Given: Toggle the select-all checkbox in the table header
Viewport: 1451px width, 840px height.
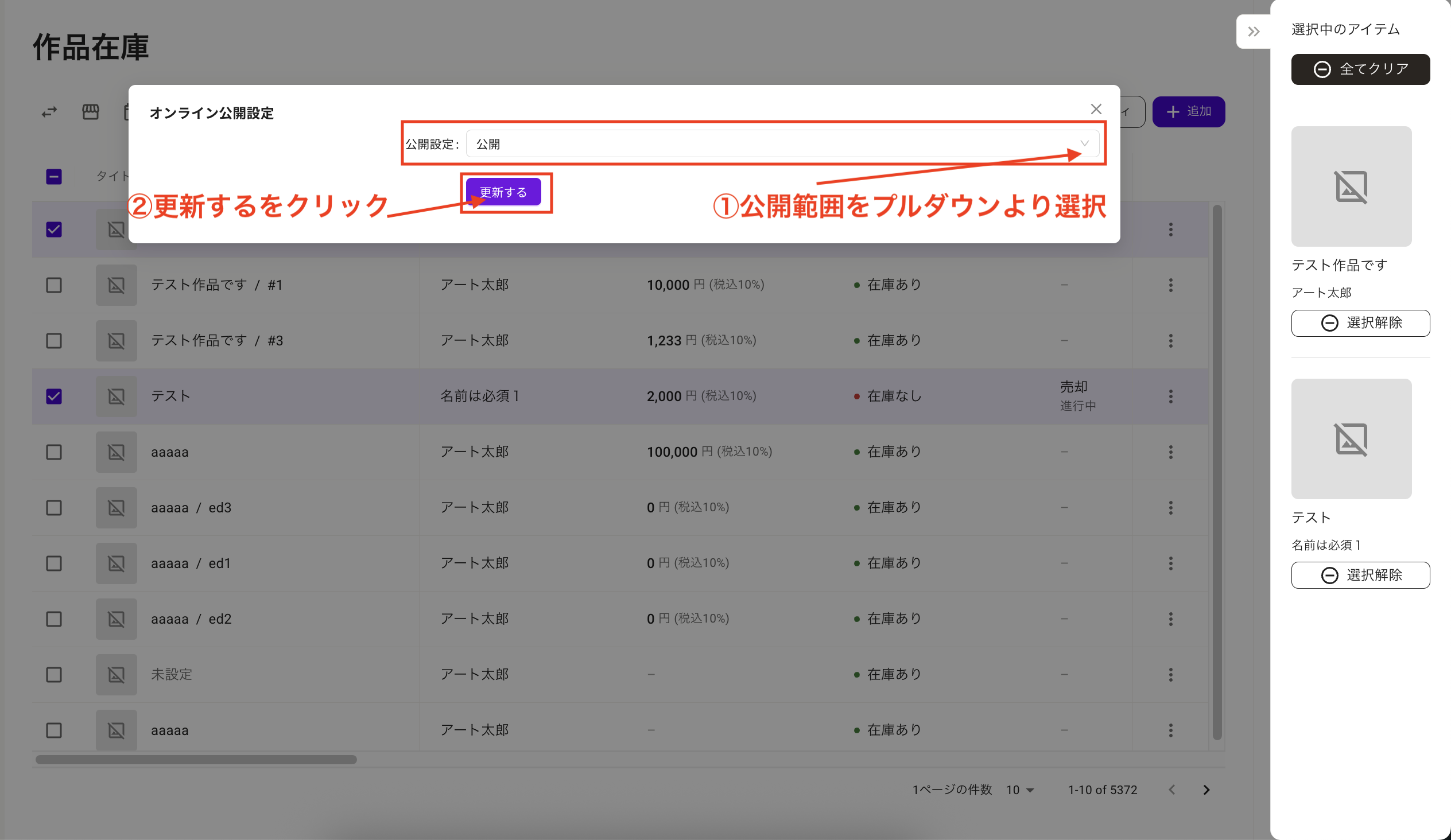Looking at the screenshot, I should coord(53,177).
